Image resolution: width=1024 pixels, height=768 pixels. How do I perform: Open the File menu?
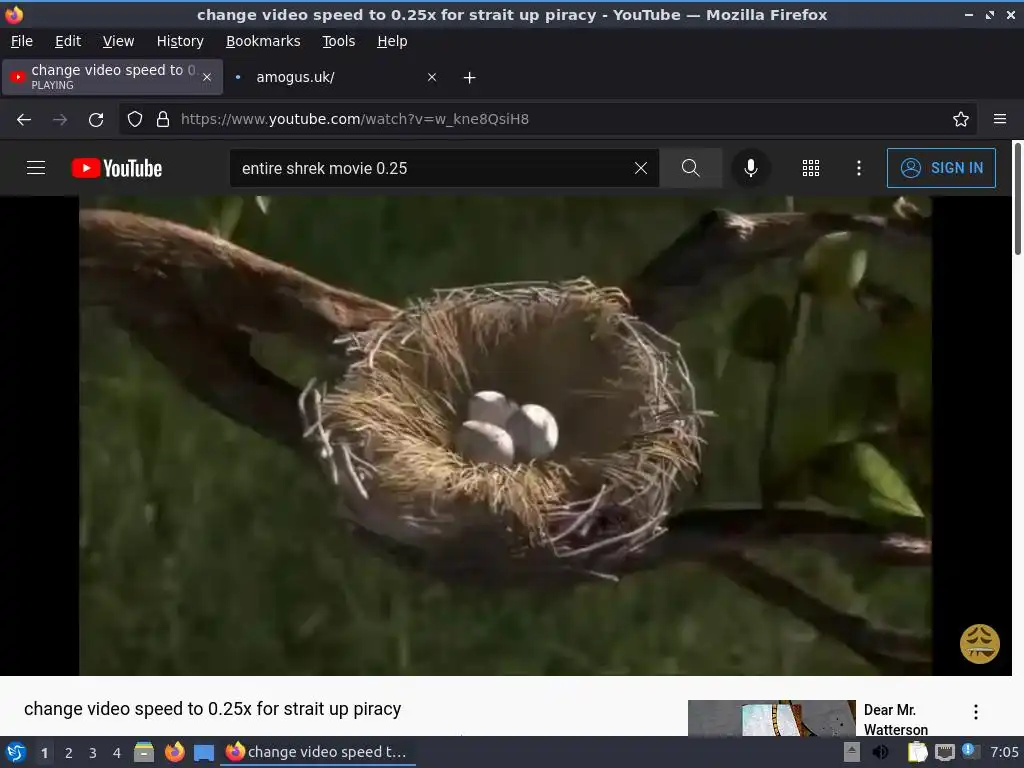point(22,41)
